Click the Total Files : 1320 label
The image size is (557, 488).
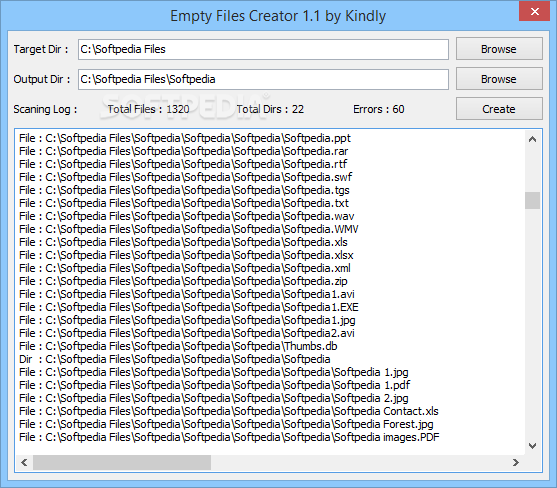(x=148, y=109)
